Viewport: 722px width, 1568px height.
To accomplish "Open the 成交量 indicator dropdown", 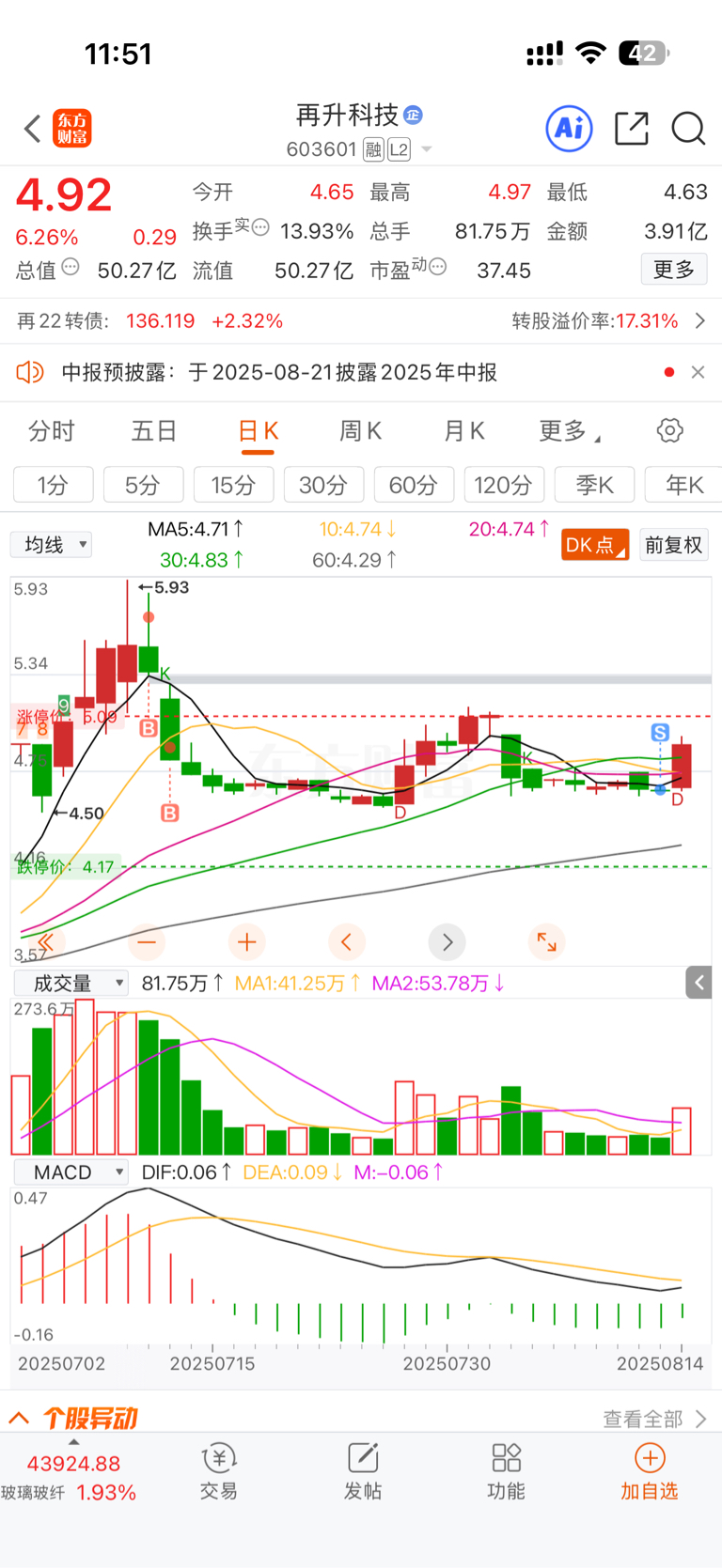I will (x=71, y=984).
